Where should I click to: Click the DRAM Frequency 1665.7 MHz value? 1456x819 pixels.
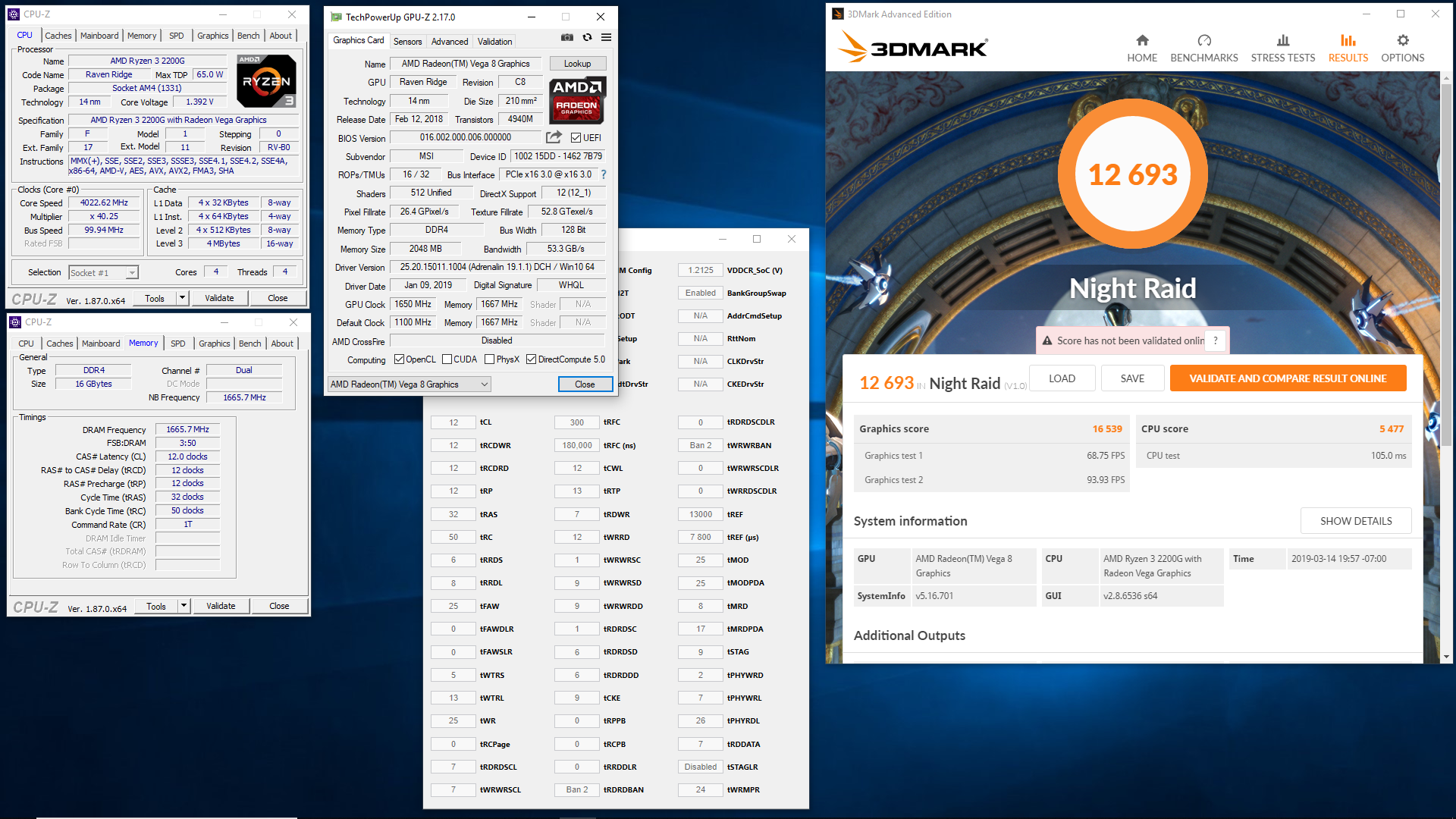(187, 429)
